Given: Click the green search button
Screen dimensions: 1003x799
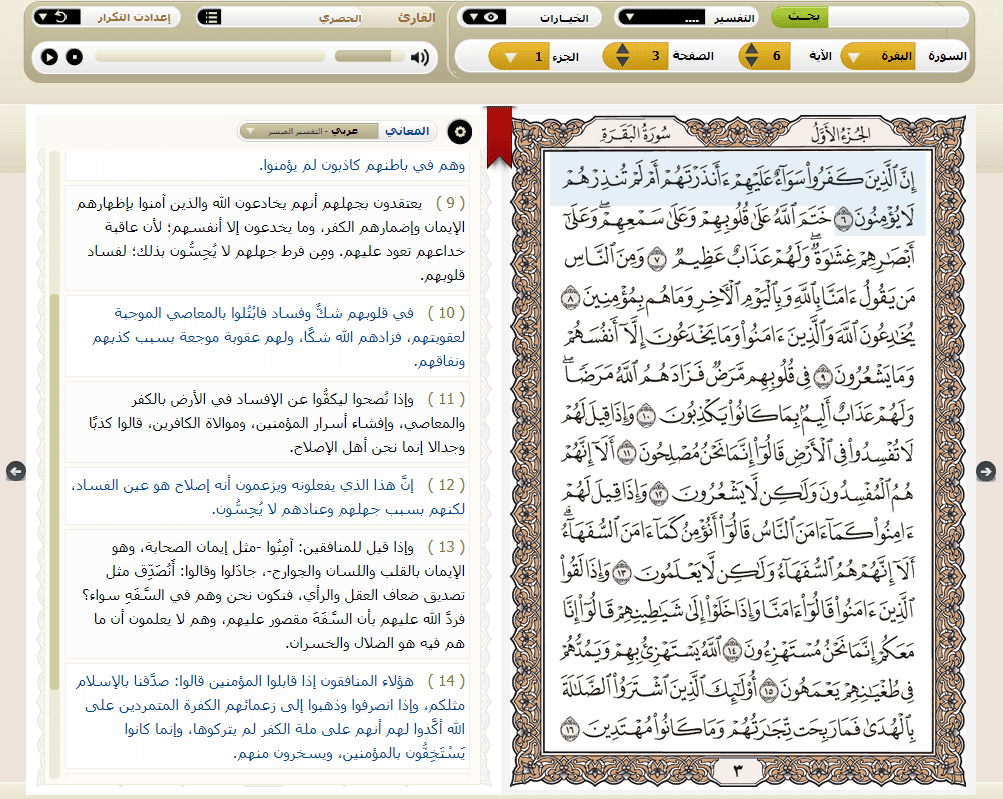Looking at the screenshot, I should pyautogui.click(x=800, y=17).
